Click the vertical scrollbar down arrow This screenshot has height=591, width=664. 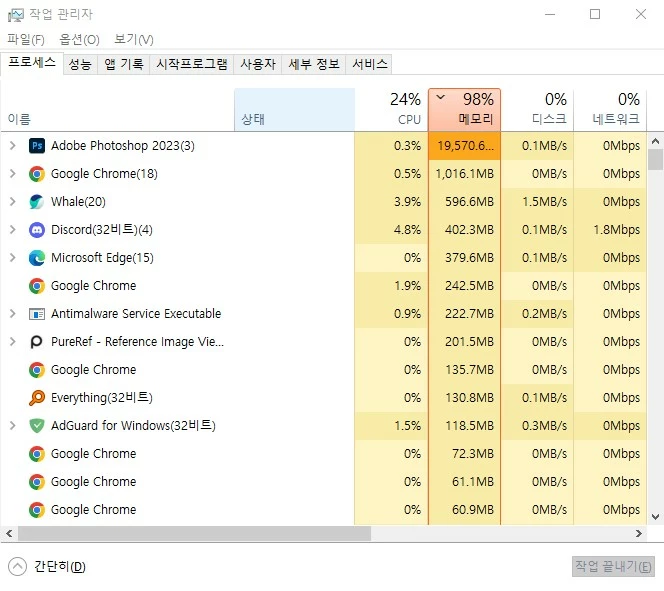[656, 516]
